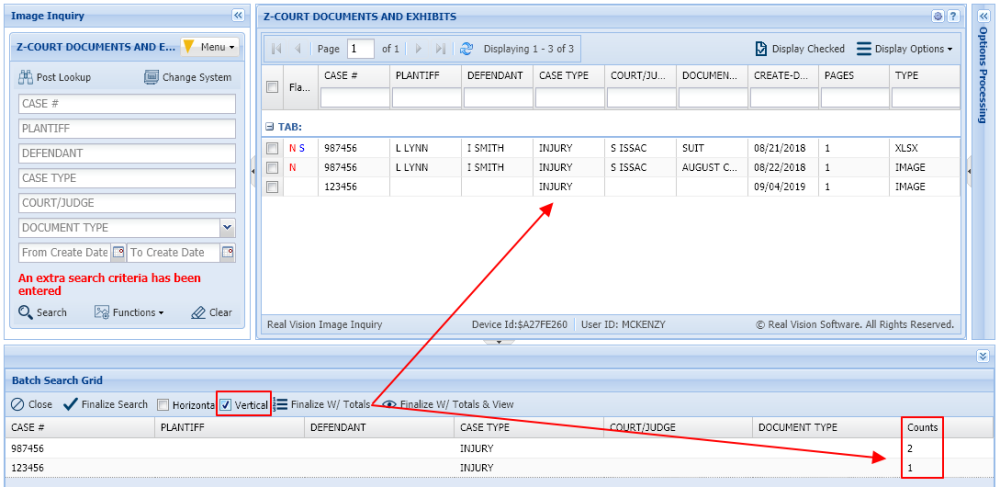Check the 123456 row checkbox
Screen dimensions: 1000x487
[x=272, y=187]
